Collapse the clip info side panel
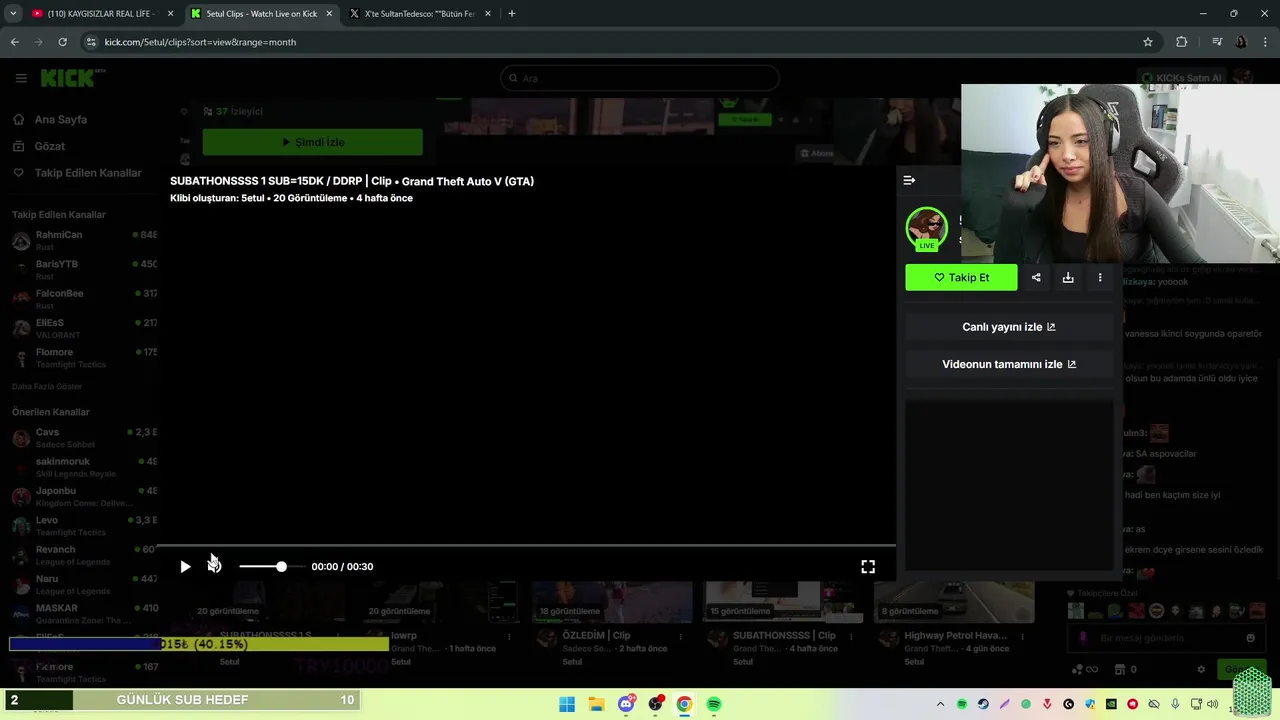1280x720 pixels. [909, 180]
